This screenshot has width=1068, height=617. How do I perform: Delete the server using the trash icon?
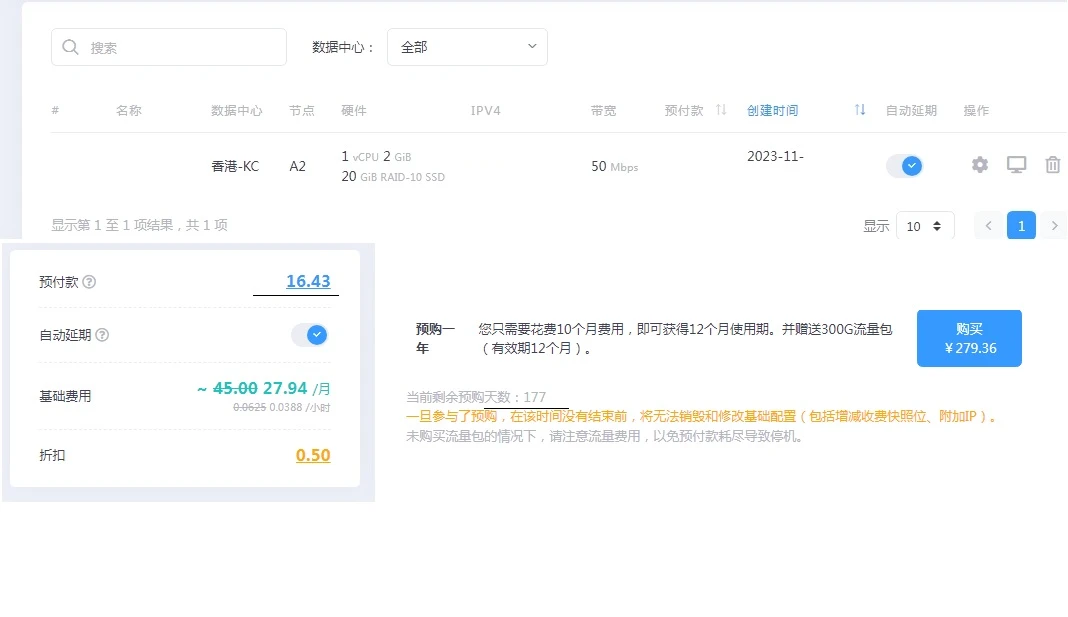pos(1052,165)
